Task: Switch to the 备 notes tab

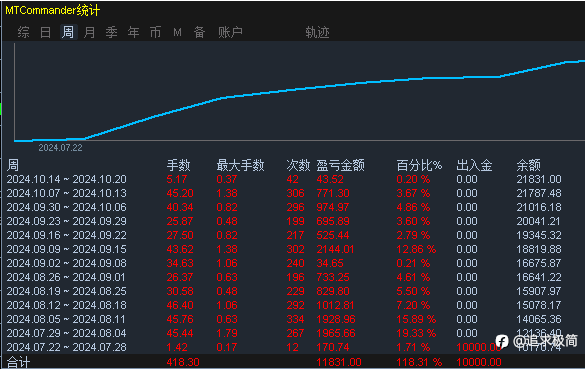Action: (200, 32)
